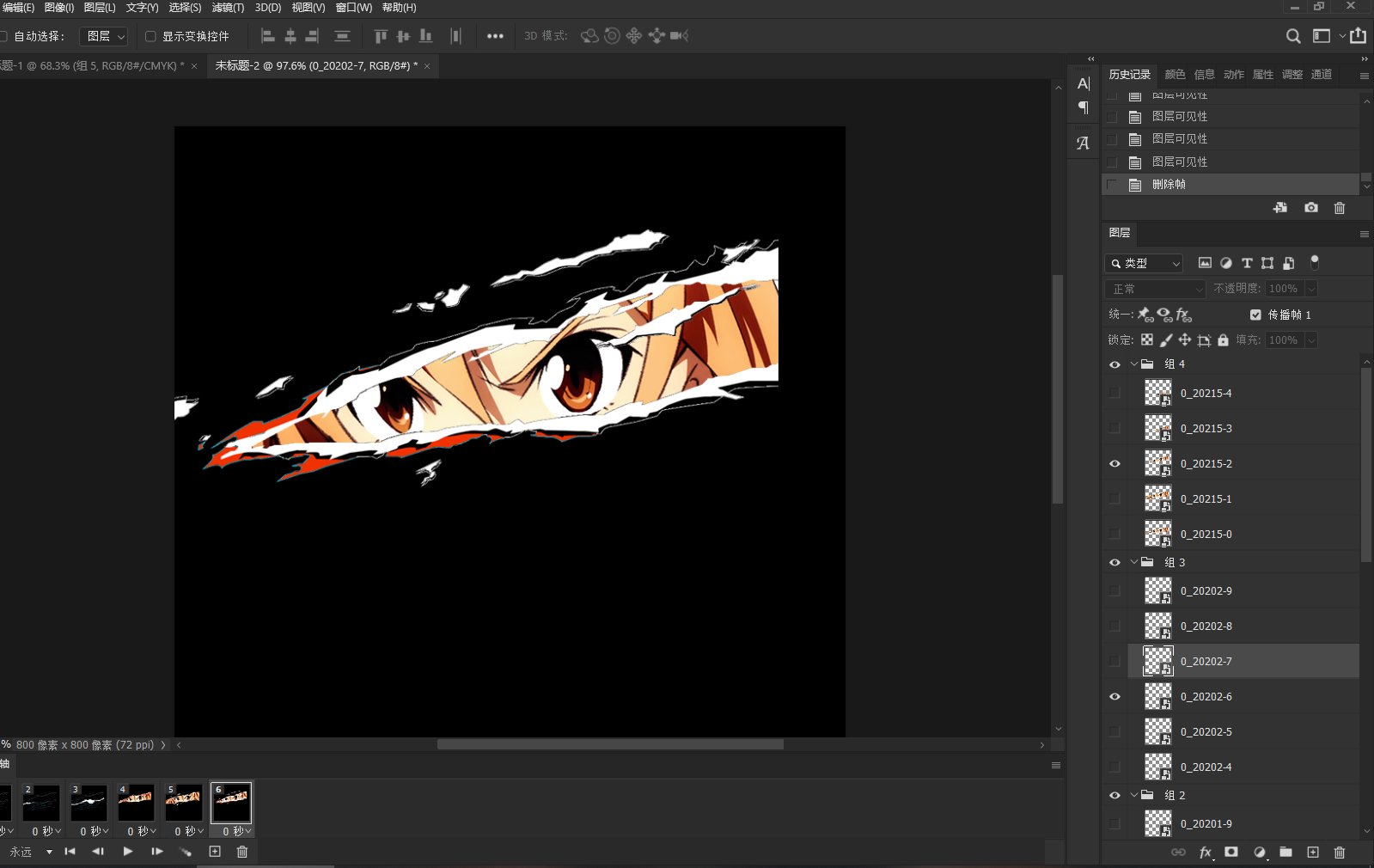
Task: Open the 滤镜(T) menu
Action: [228, 8]
